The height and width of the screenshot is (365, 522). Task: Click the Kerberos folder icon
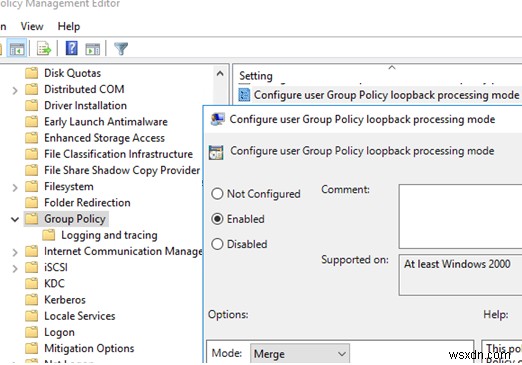coord(32,300)
